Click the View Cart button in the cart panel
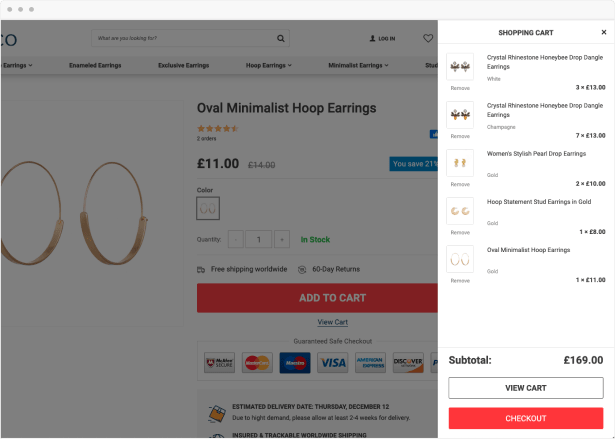This screenshot has width=615, height=439. click(x=525, y=388)
